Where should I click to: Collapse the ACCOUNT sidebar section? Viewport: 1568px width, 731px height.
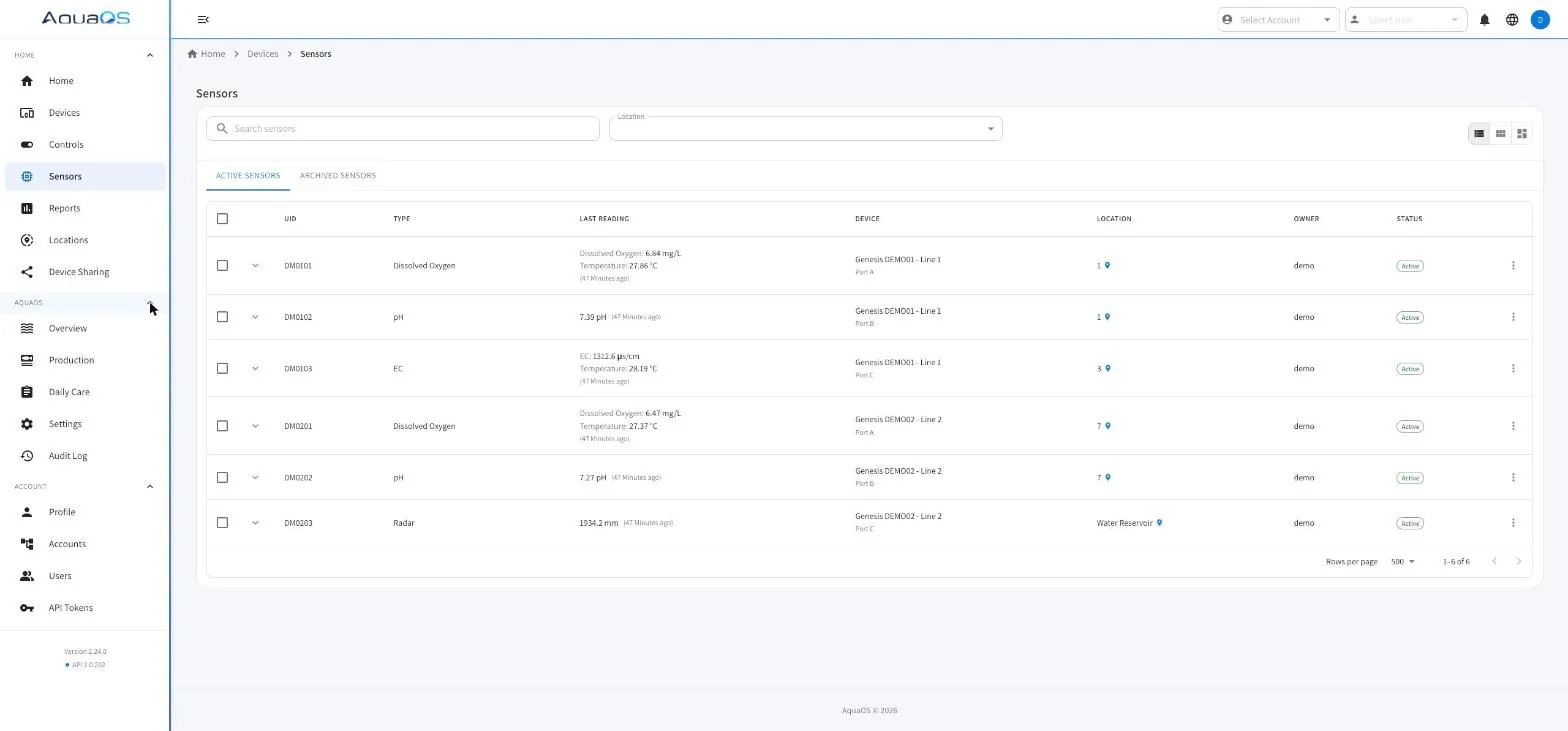(150, 487)
